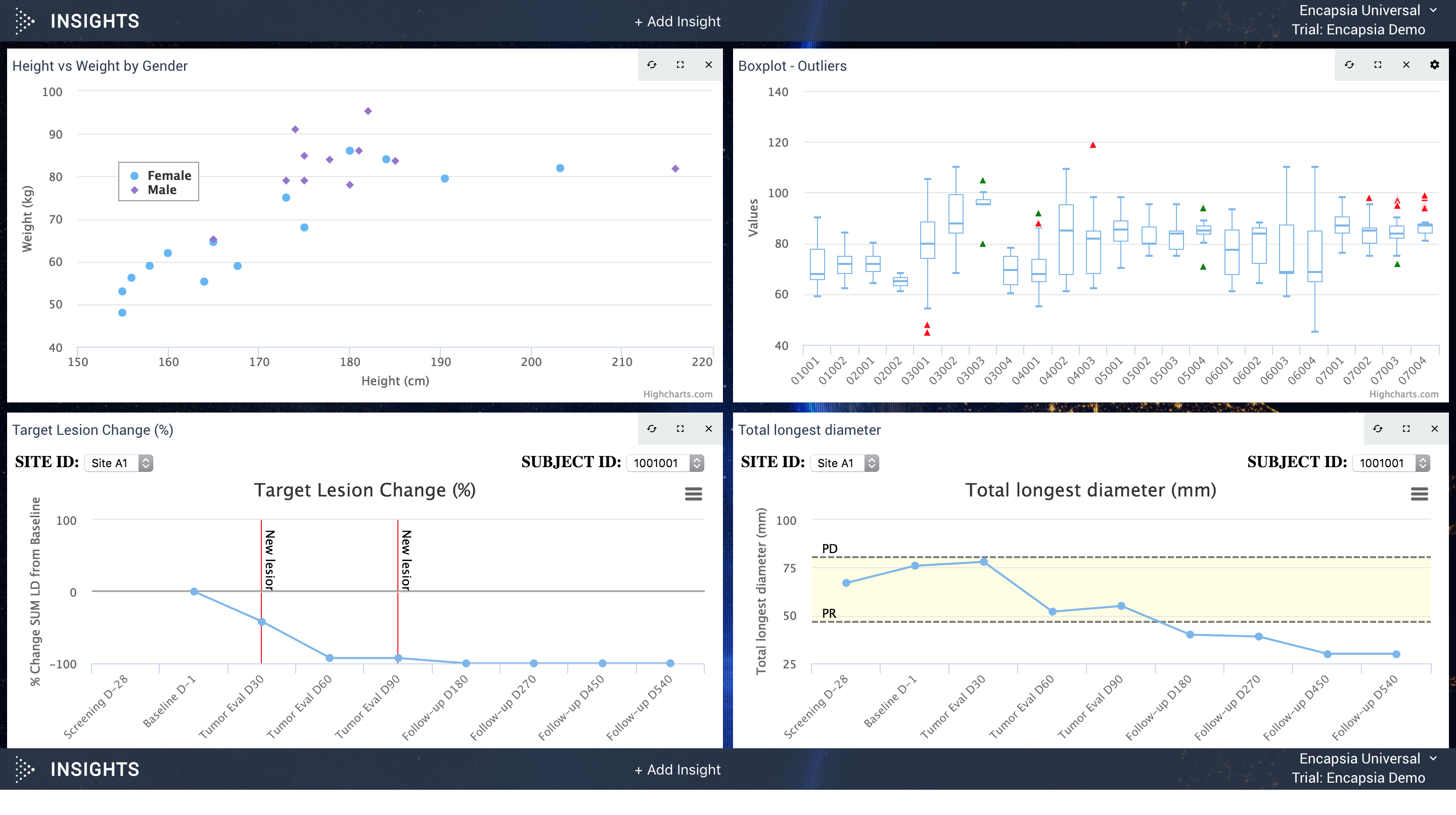Fullscreen the Target Lesion Change panel

point(680,429)
